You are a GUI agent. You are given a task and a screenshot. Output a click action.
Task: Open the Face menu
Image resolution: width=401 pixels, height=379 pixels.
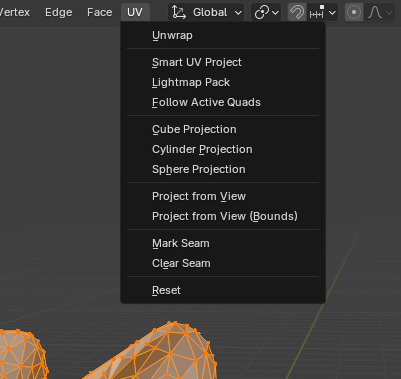99,12
